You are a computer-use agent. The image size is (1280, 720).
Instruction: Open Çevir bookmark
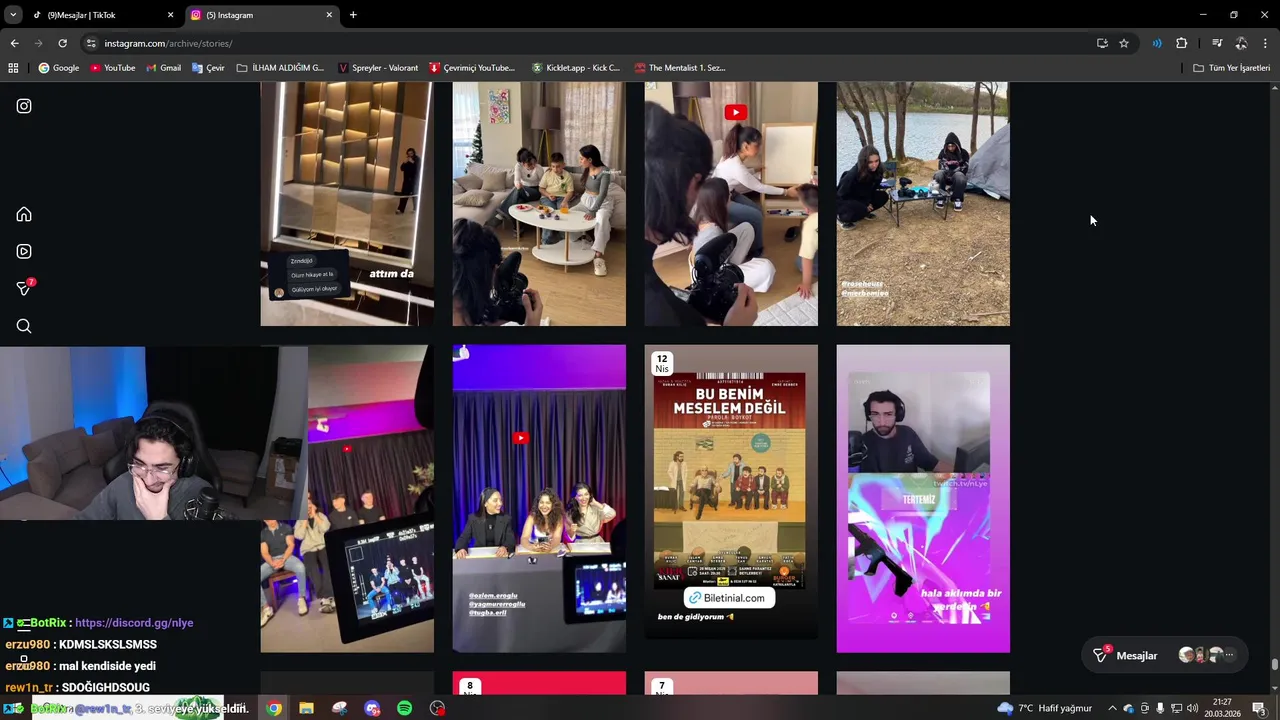point(209,68)
